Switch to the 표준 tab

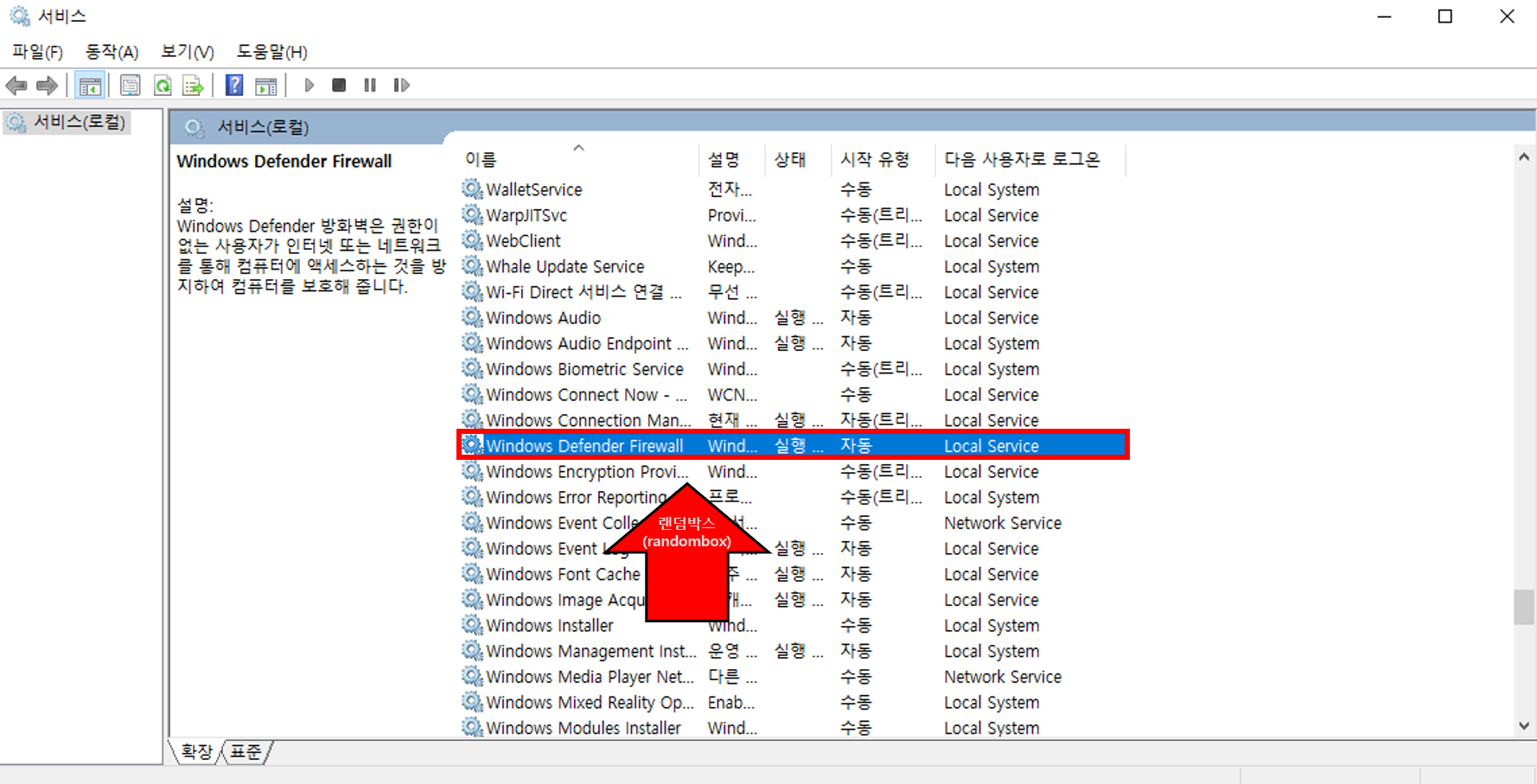coord(246,752)
